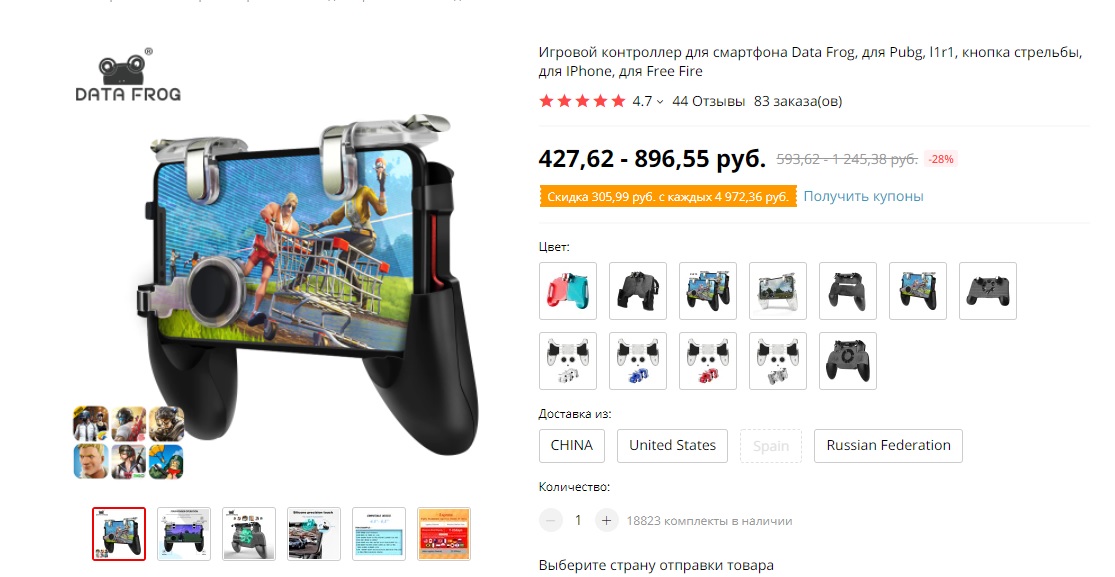Open the last colorful shipping info thumbnail
Viewport: 1115px width, 577px height.
(444, 534)
